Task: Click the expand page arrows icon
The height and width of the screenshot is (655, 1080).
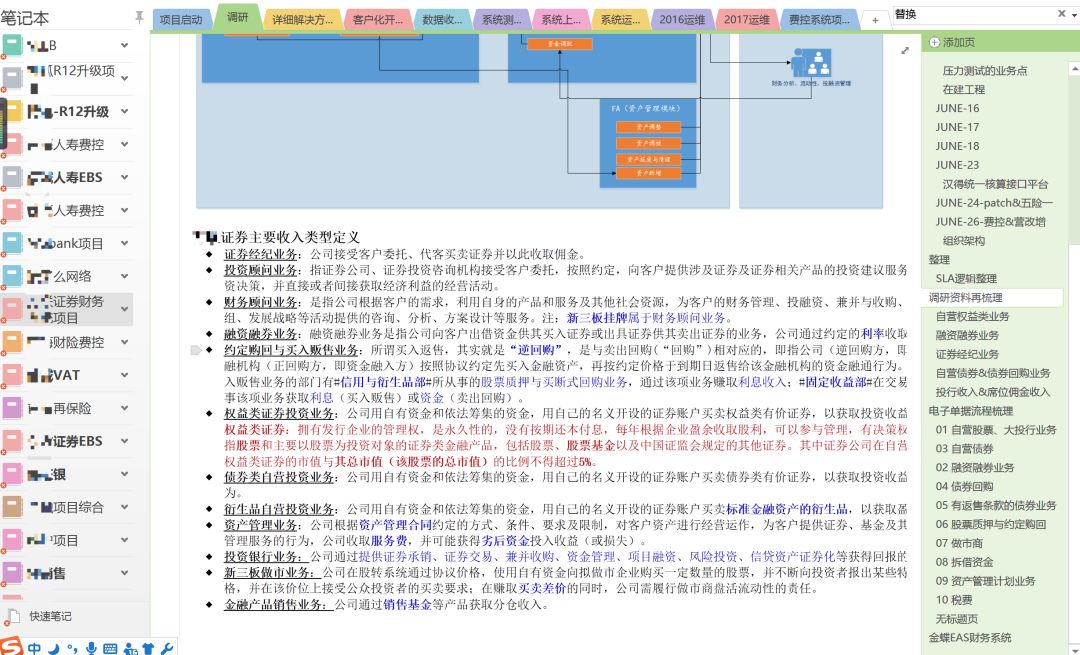Action: pos(905,50)
